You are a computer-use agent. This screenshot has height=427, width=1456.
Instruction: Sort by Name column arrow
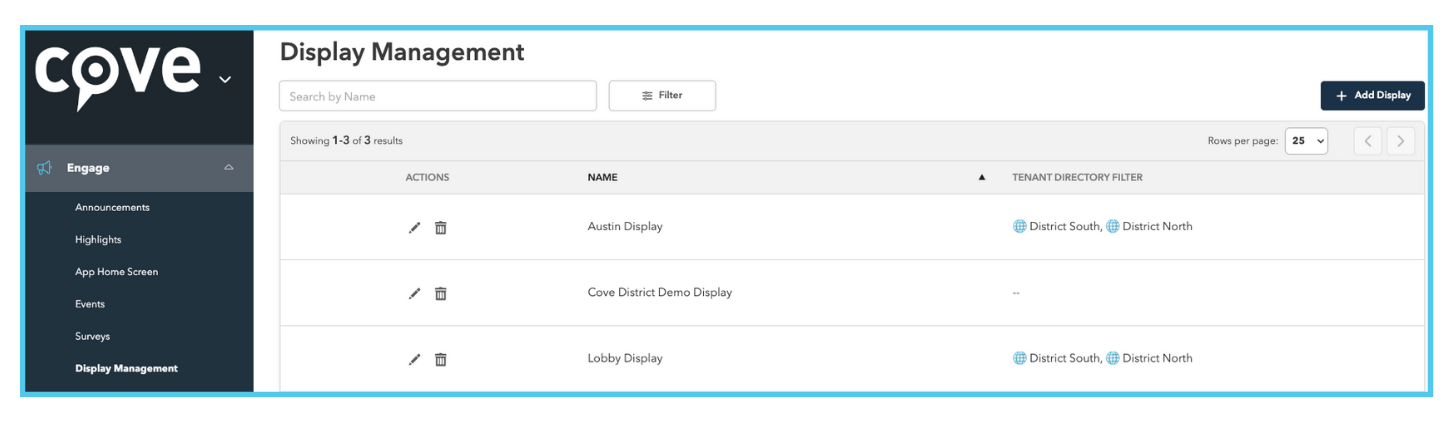(981, 177)
